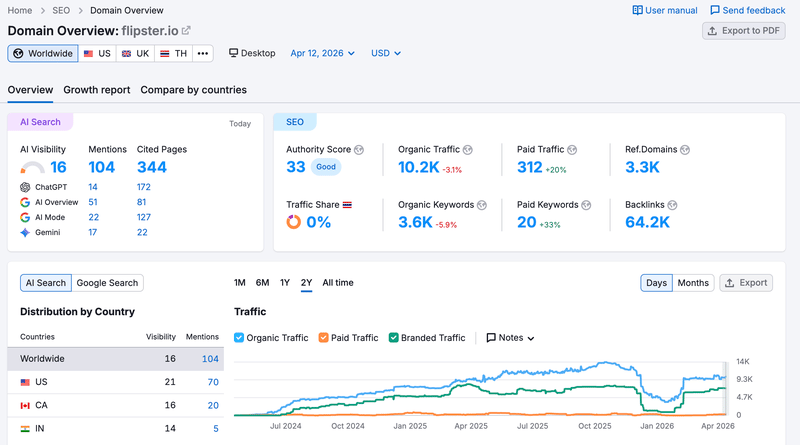The width and height of the screenshot is (800, 445).
Task: Open the Overview tab
Action: tap(30, 90)
